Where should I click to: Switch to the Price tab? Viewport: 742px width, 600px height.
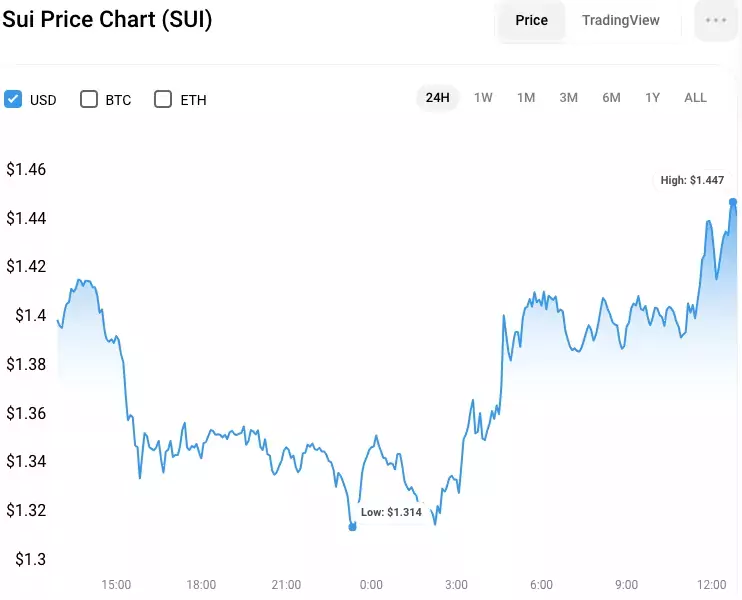tap(531, 20)
